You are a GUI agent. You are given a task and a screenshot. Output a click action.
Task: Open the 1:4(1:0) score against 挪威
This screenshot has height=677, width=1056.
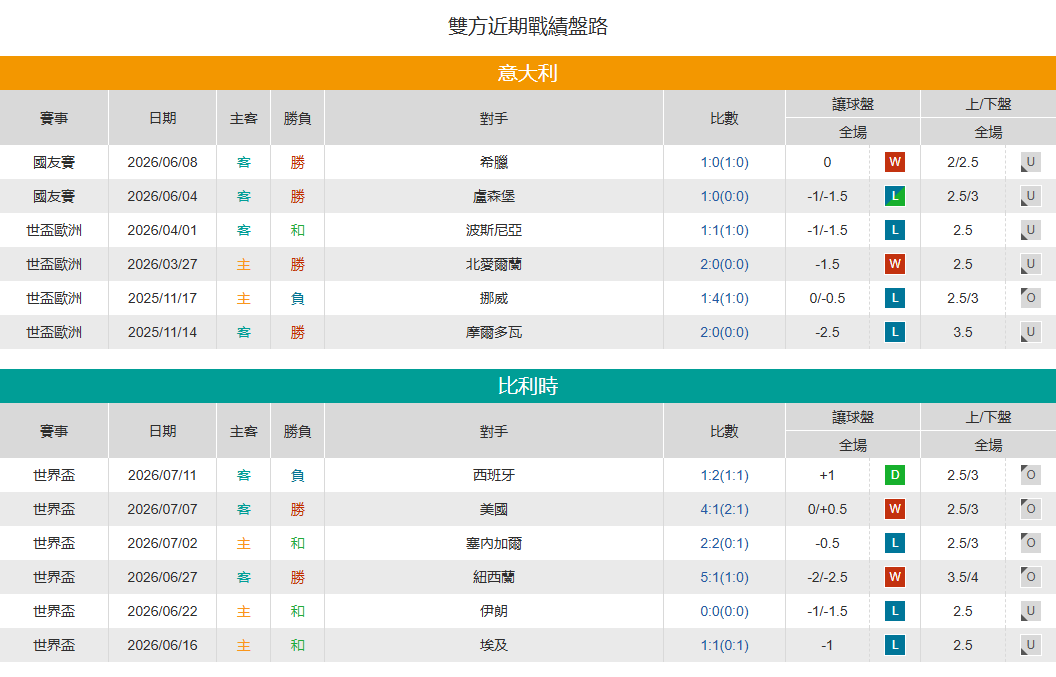click(724, 298)
